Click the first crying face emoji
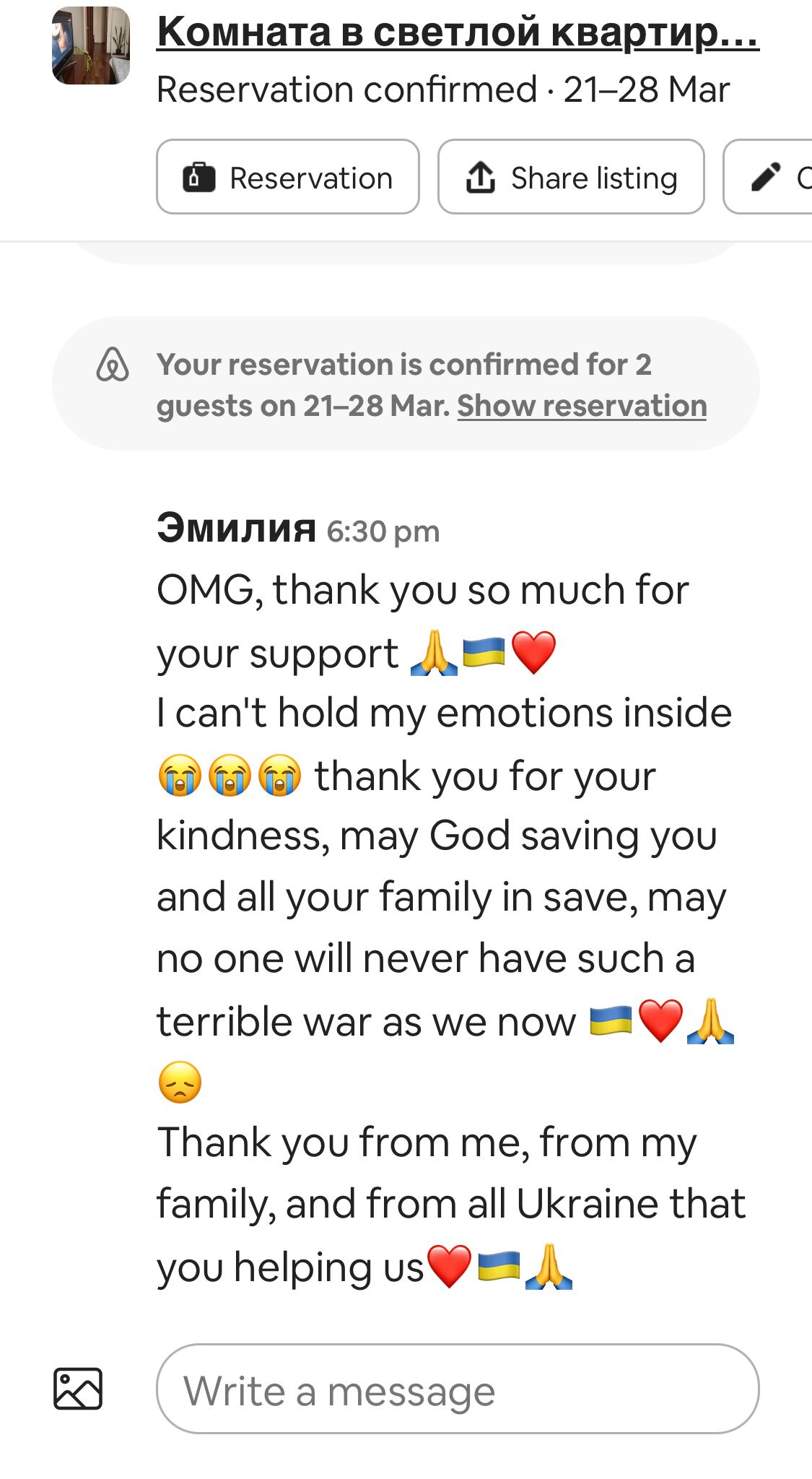 (x=180, y=776)
